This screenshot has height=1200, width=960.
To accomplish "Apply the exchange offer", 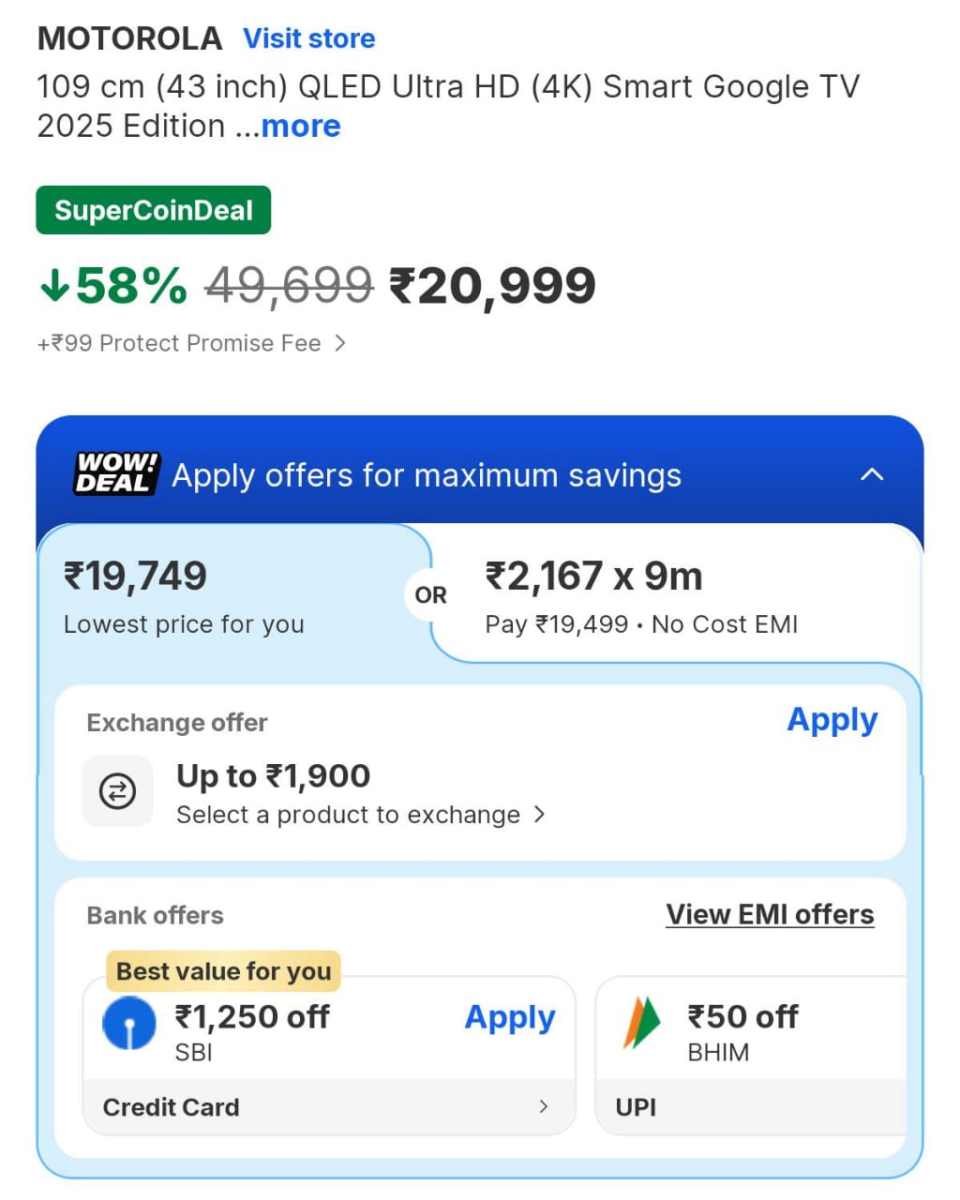I will point(832,720).
